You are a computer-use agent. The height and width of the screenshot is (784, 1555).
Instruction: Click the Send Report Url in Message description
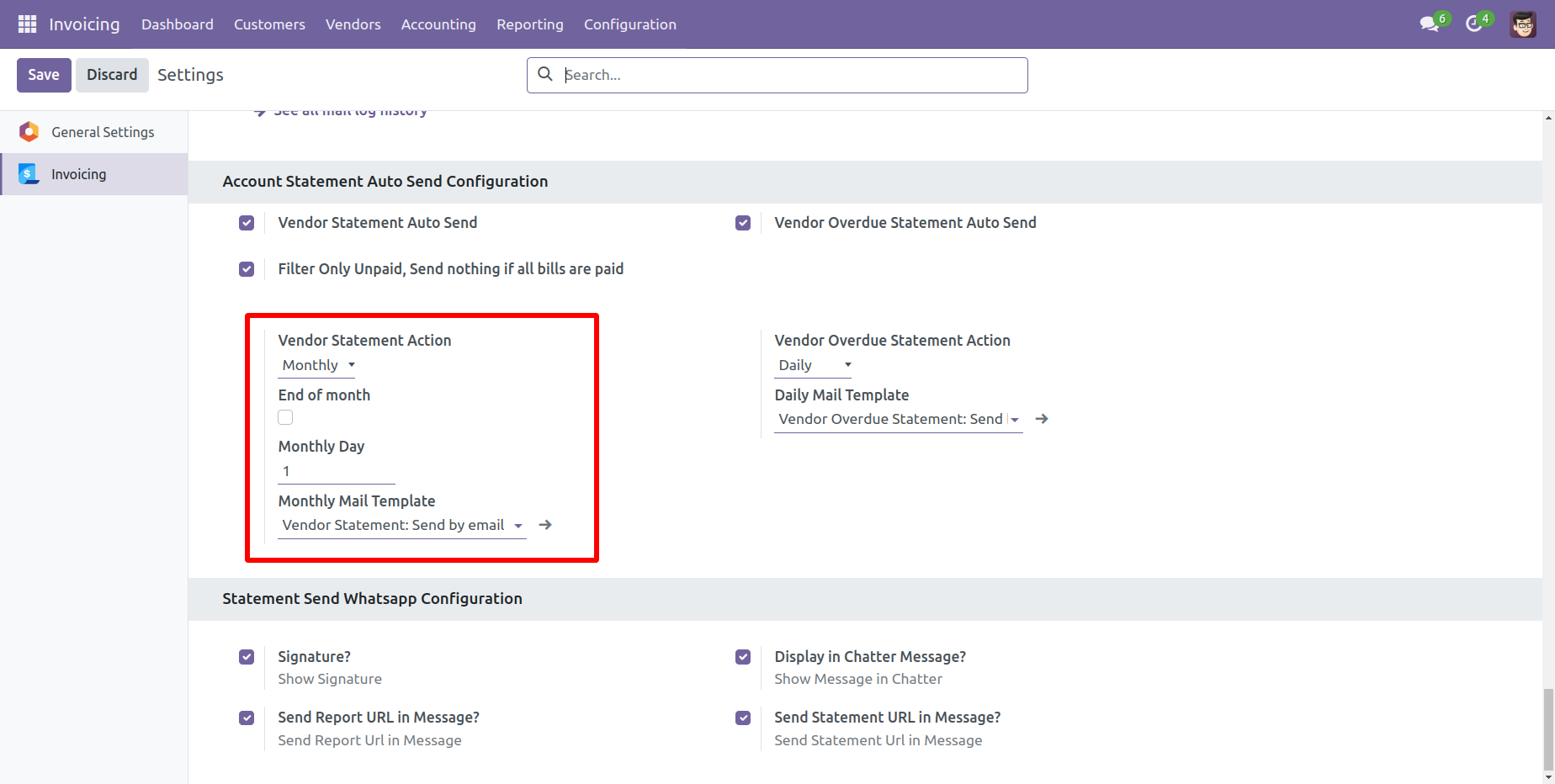[x=370, y=740]
